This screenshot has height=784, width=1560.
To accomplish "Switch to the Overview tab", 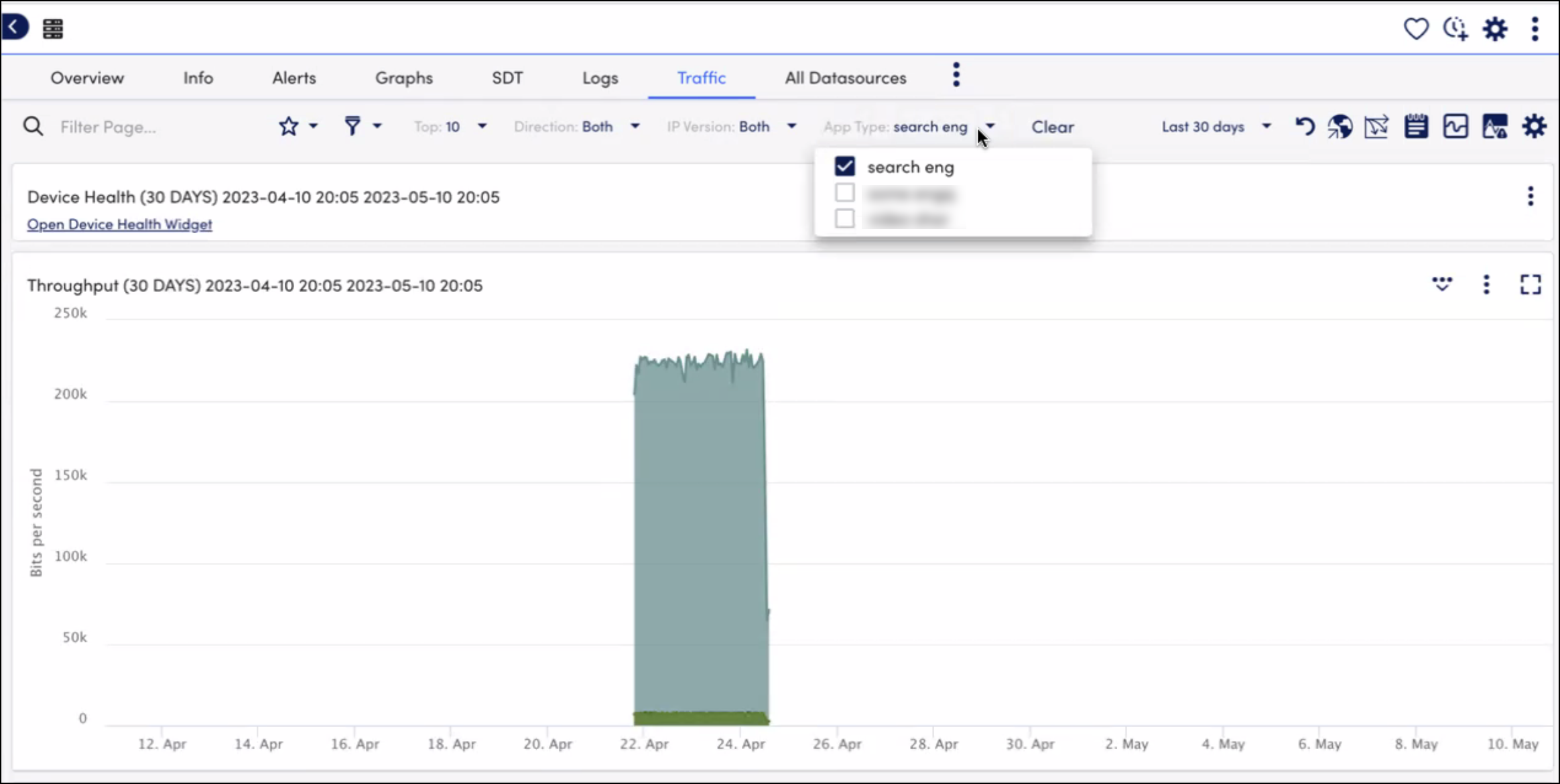I will pos(87,78).
